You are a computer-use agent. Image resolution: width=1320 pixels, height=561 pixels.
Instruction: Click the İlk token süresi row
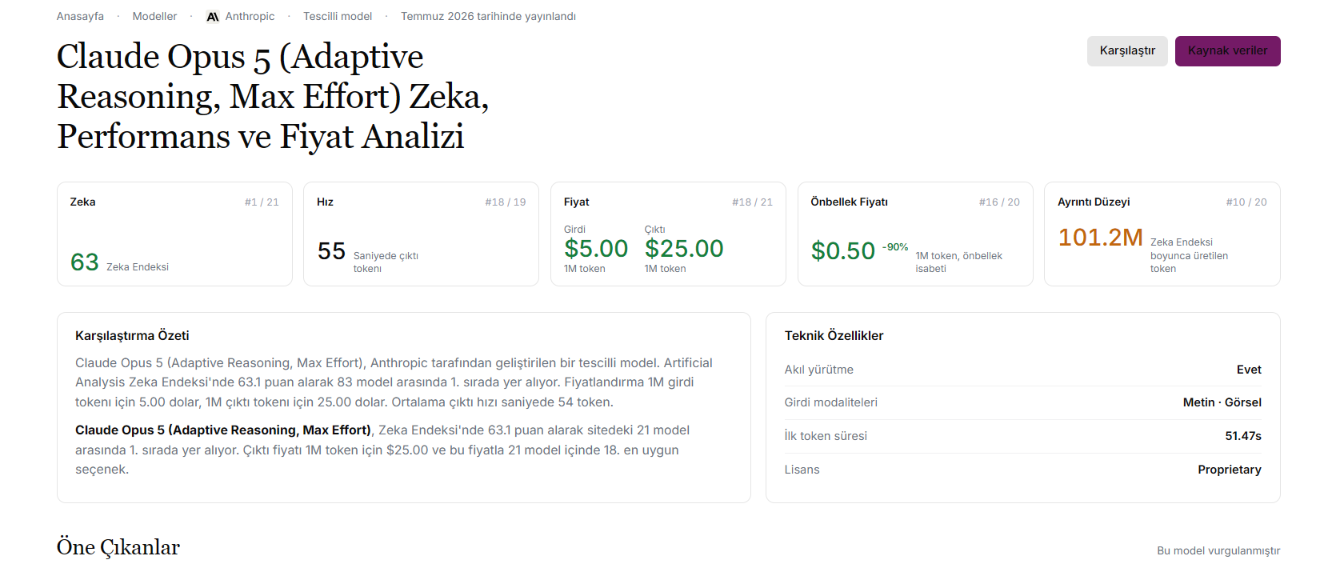pos(1023,436)
